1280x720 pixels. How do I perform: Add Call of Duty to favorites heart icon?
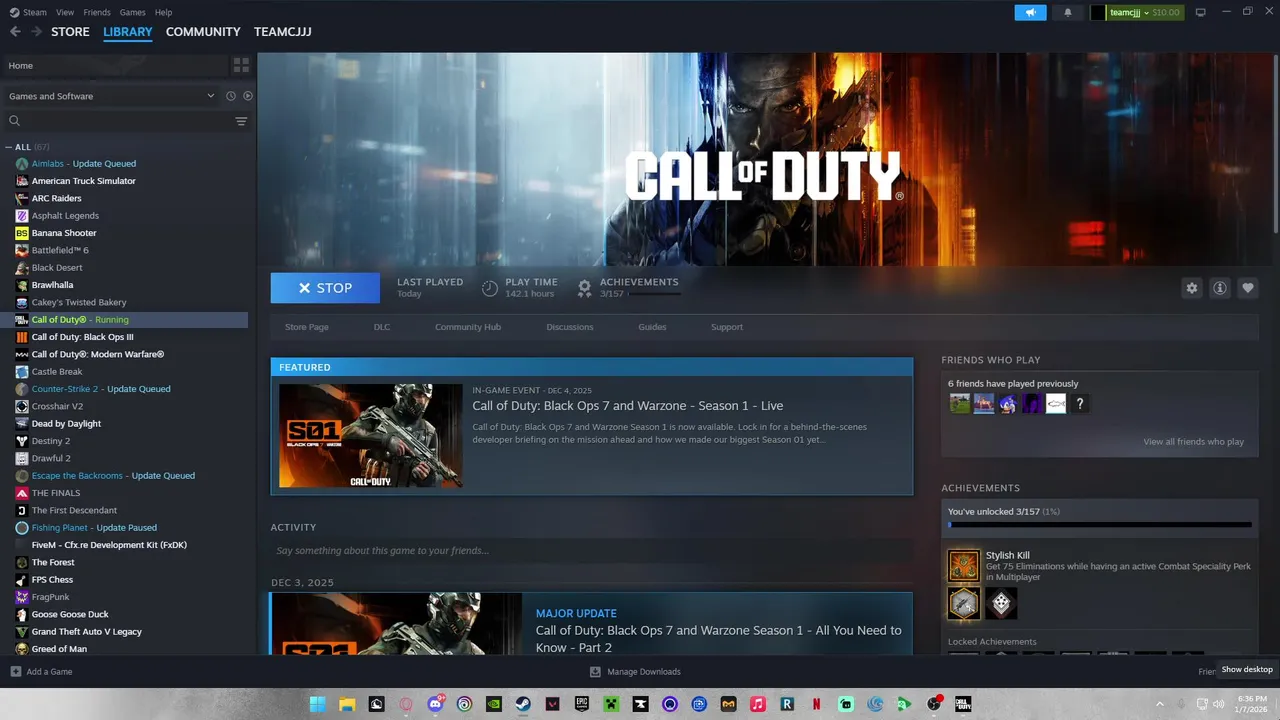pyautogui.click(x=1247, y=288)
